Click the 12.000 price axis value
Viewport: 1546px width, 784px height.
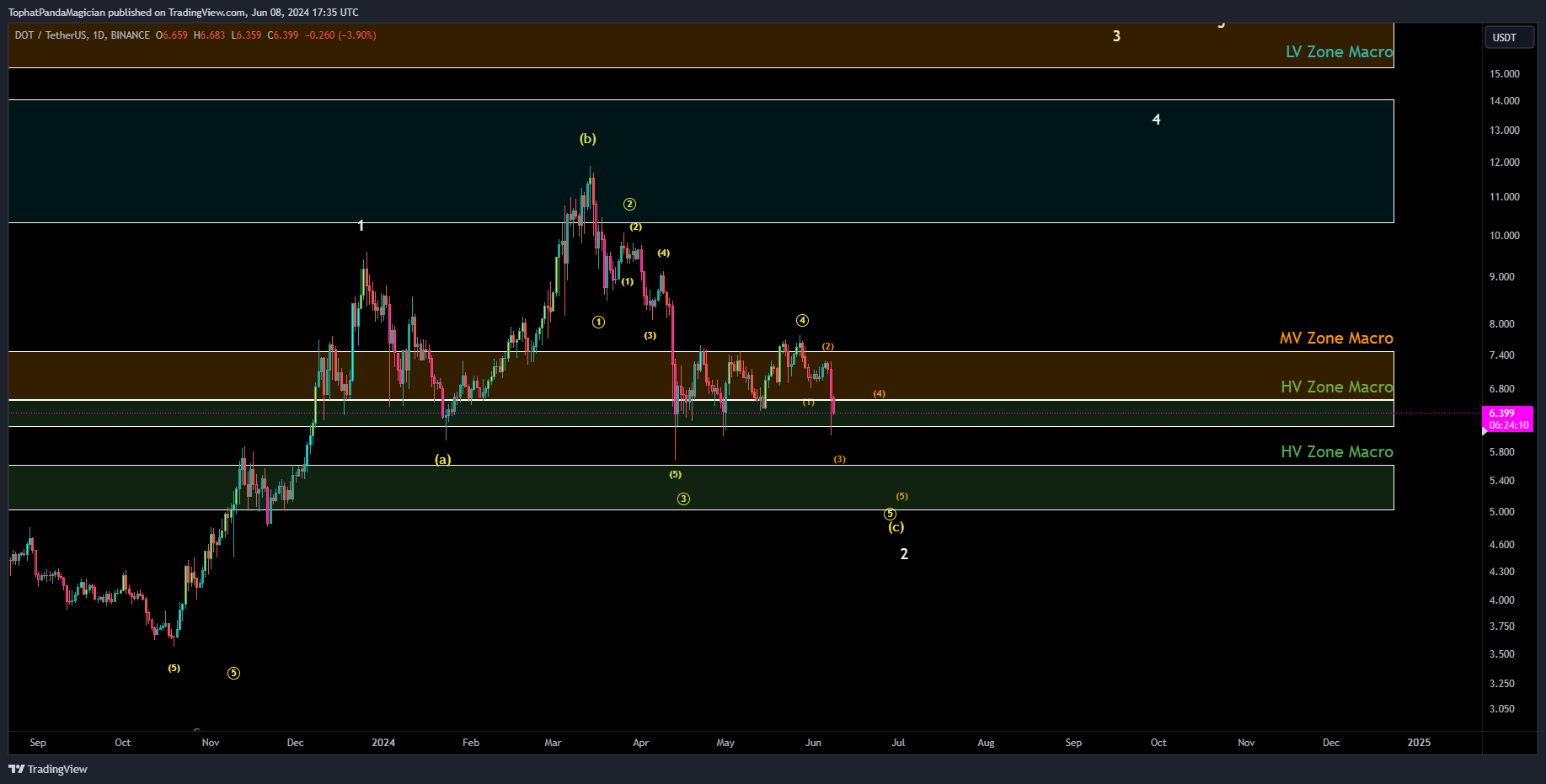tap(1505, 163)
